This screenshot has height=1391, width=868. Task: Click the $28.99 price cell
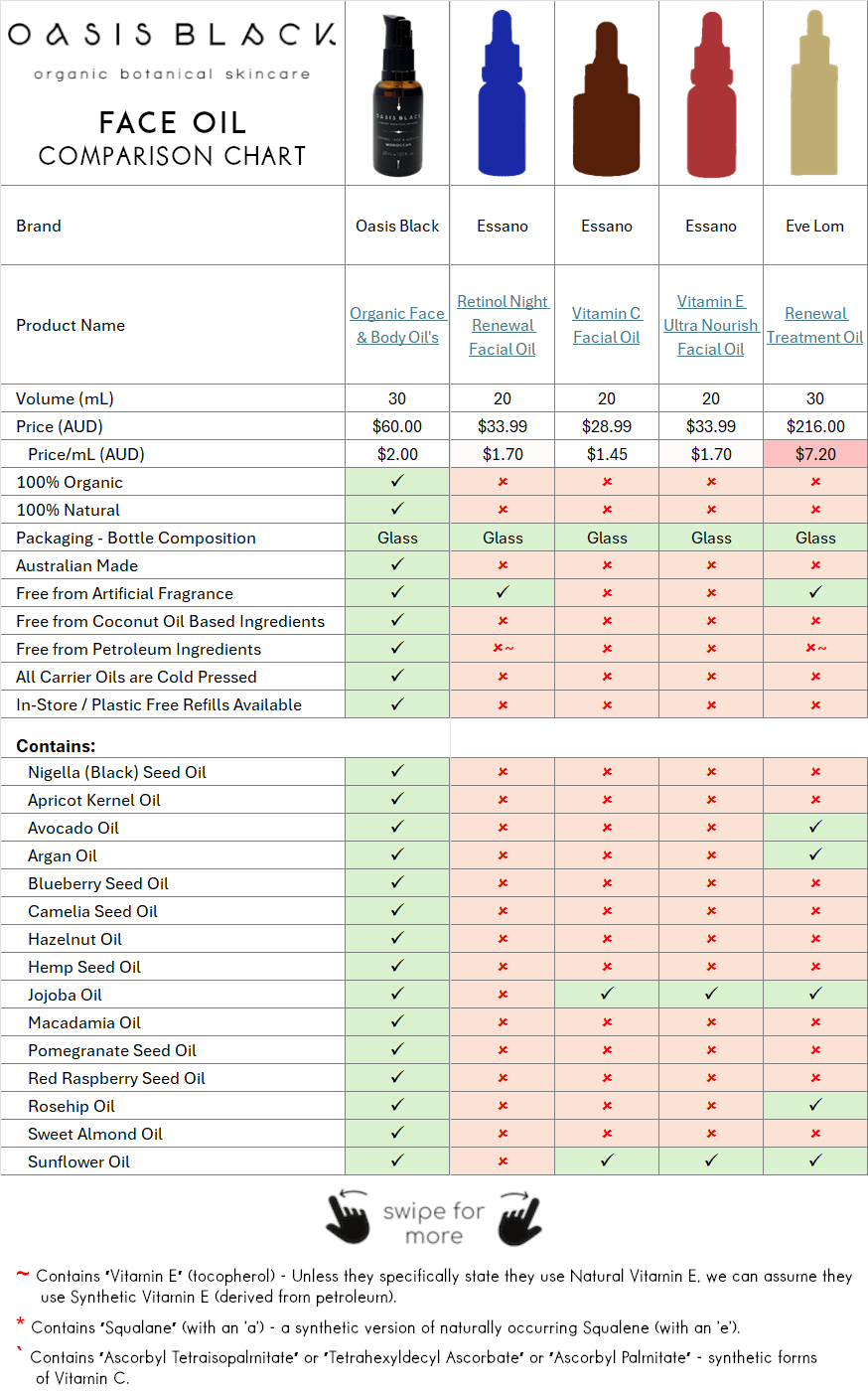[x=607, y=426]
